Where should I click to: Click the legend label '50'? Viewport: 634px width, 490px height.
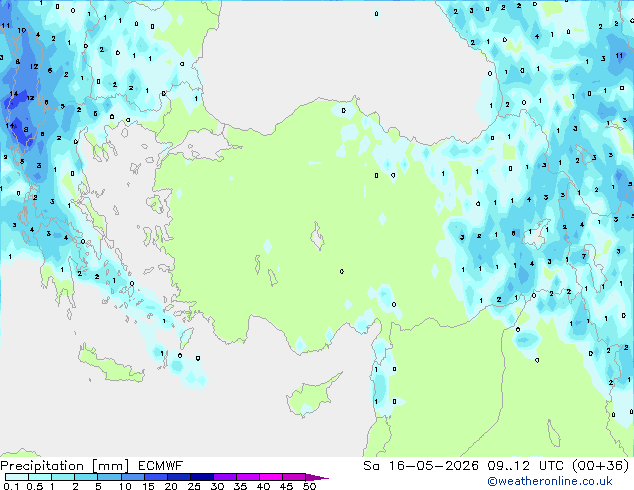tap(309, 486)
